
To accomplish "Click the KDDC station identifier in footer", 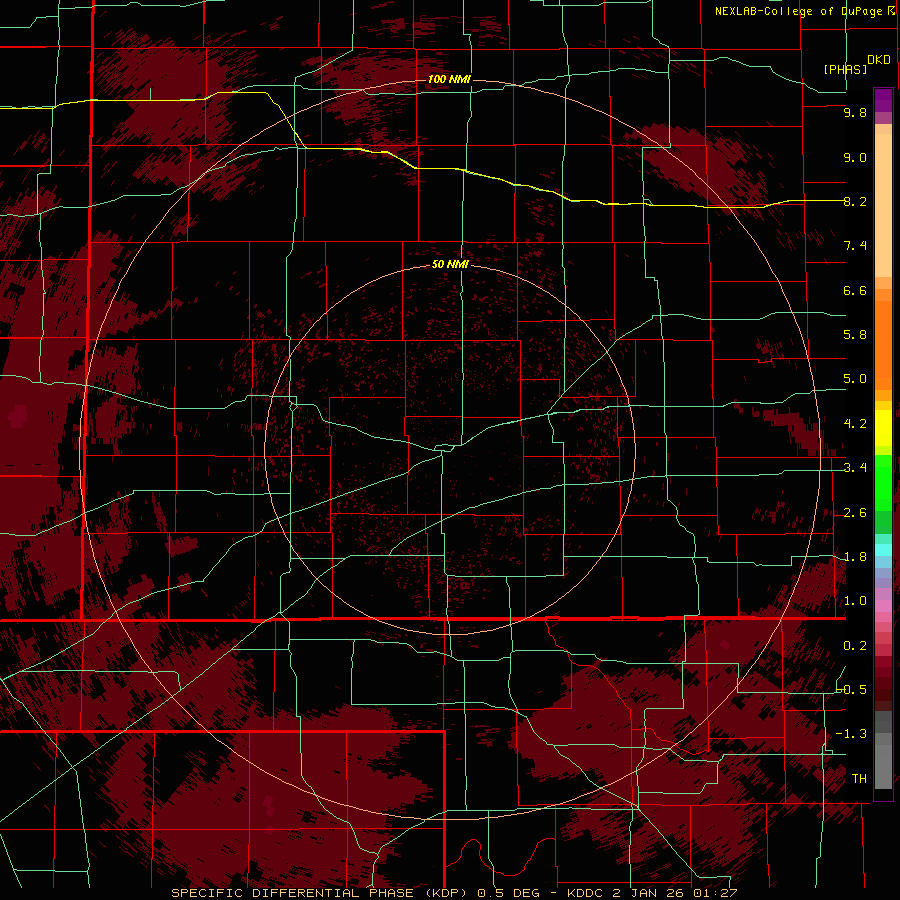I will 585,893.
